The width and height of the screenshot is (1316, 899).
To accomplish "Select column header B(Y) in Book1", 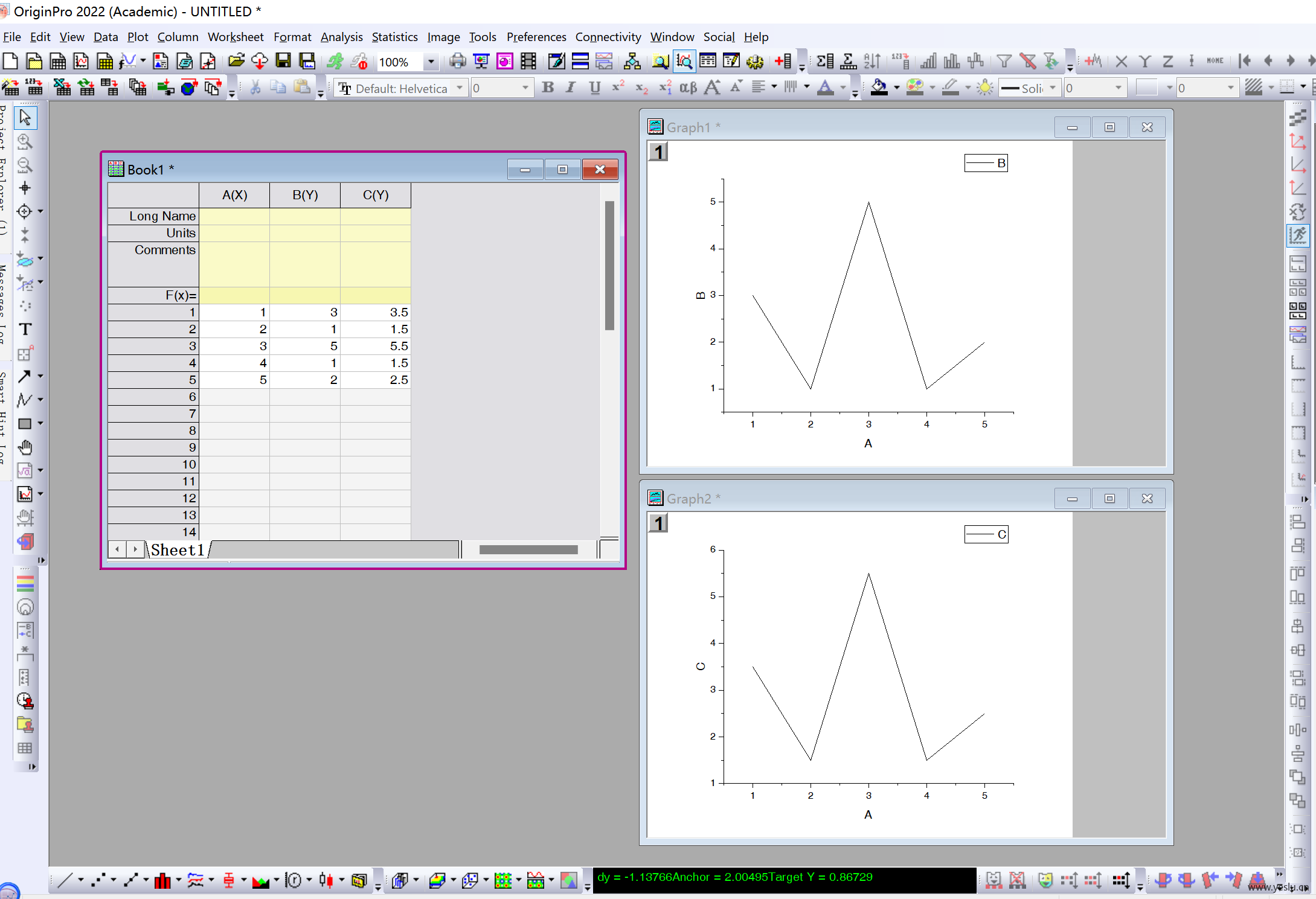I will 305,195.
